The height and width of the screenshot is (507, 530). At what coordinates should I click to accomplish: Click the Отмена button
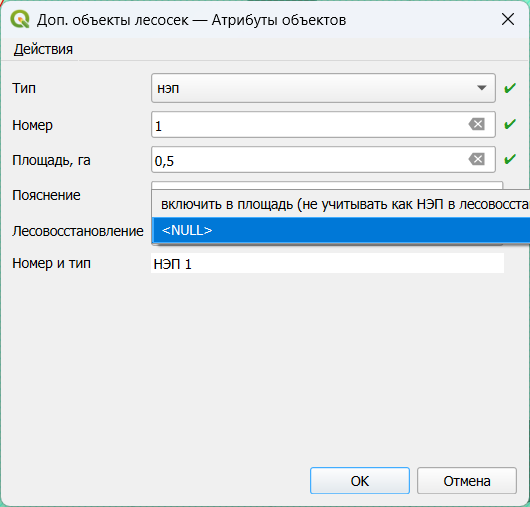467,481
